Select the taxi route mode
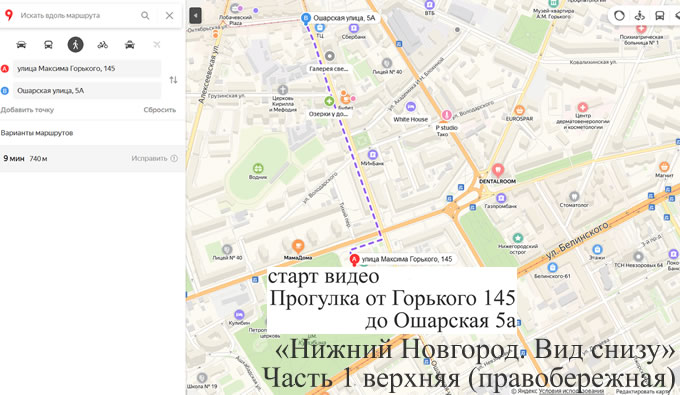This screenshot has width=680, height=395. tap(130, 45)
